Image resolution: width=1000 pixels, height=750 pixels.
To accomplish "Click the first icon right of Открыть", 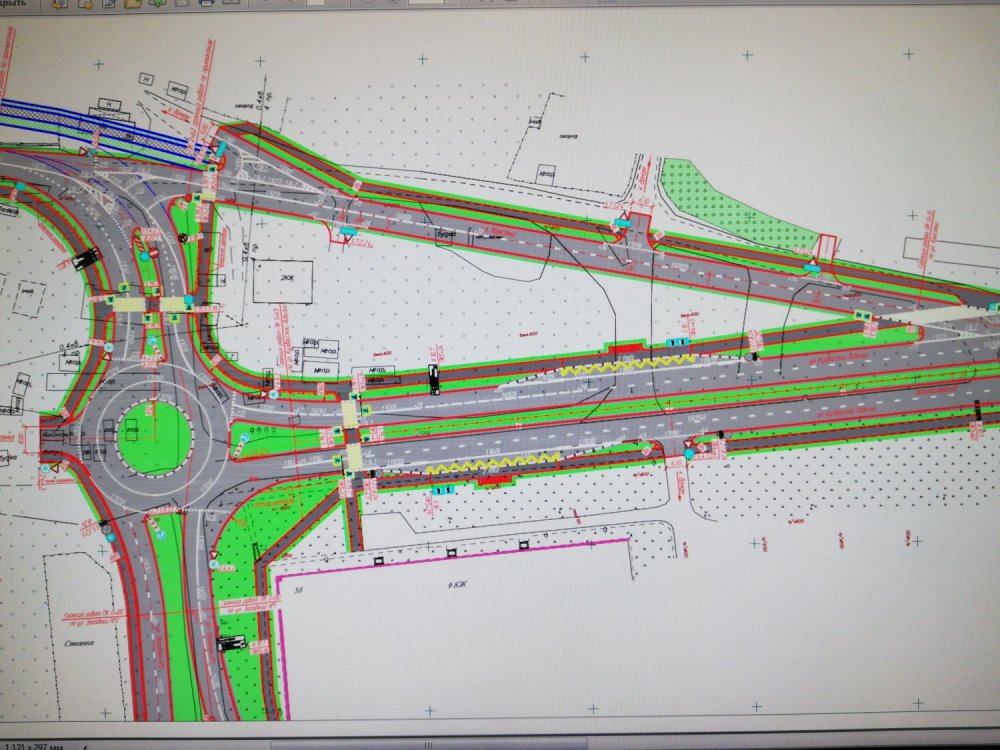I will point(58,3).
